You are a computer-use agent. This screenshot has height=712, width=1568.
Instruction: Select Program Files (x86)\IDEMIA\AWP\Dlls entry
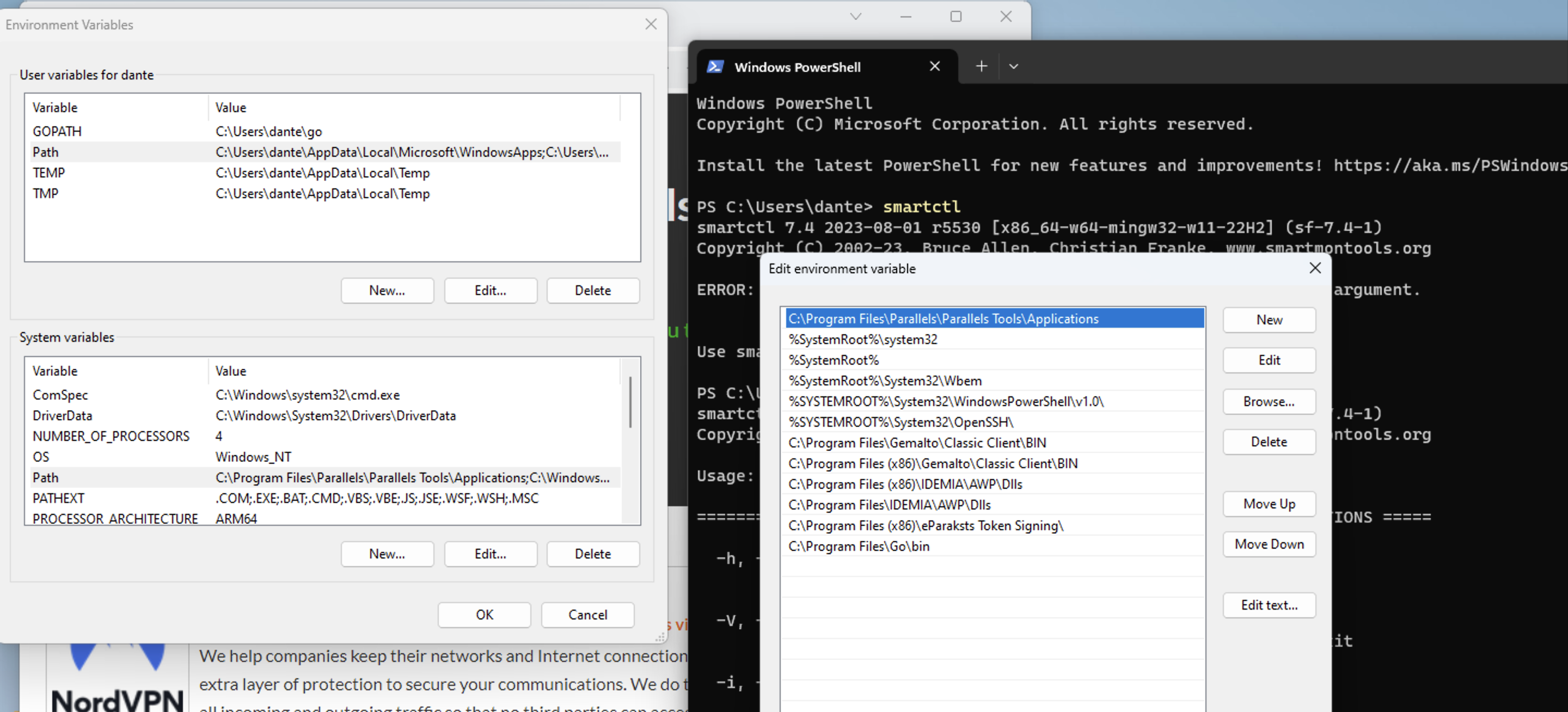(994, 484)
